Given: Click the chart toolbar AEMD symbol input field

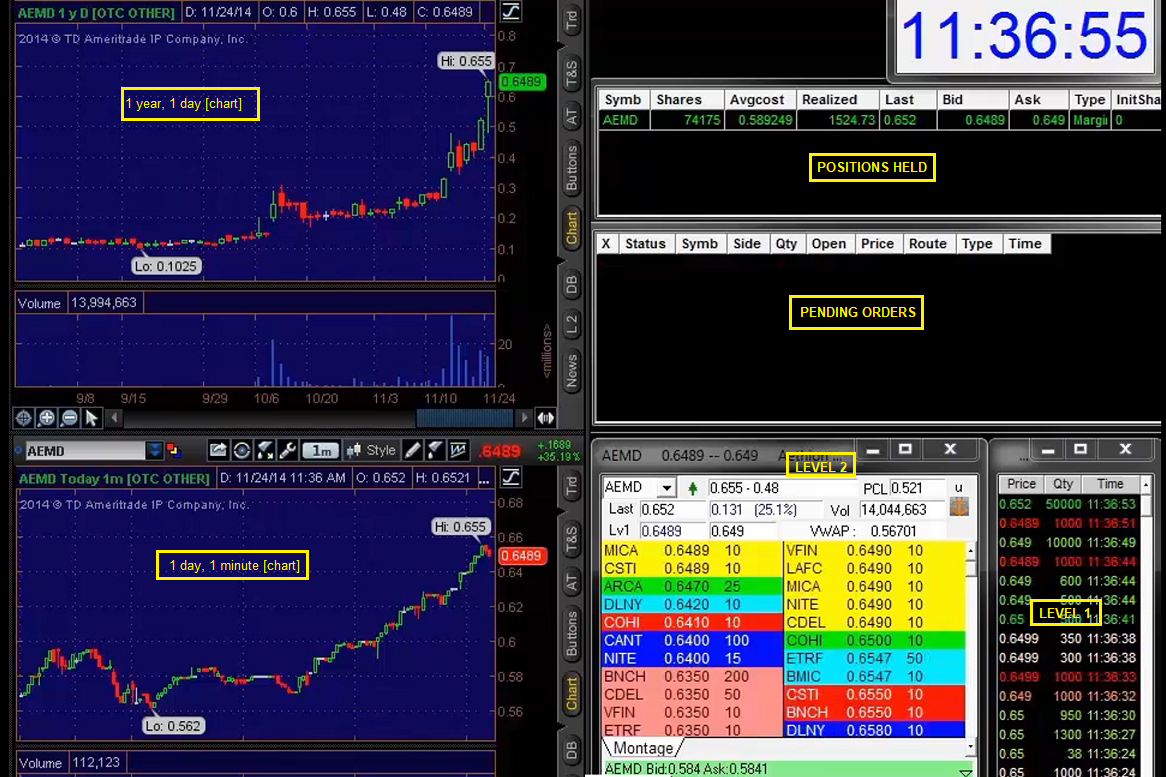Looking at the screenshot, I should click(86, 451).
